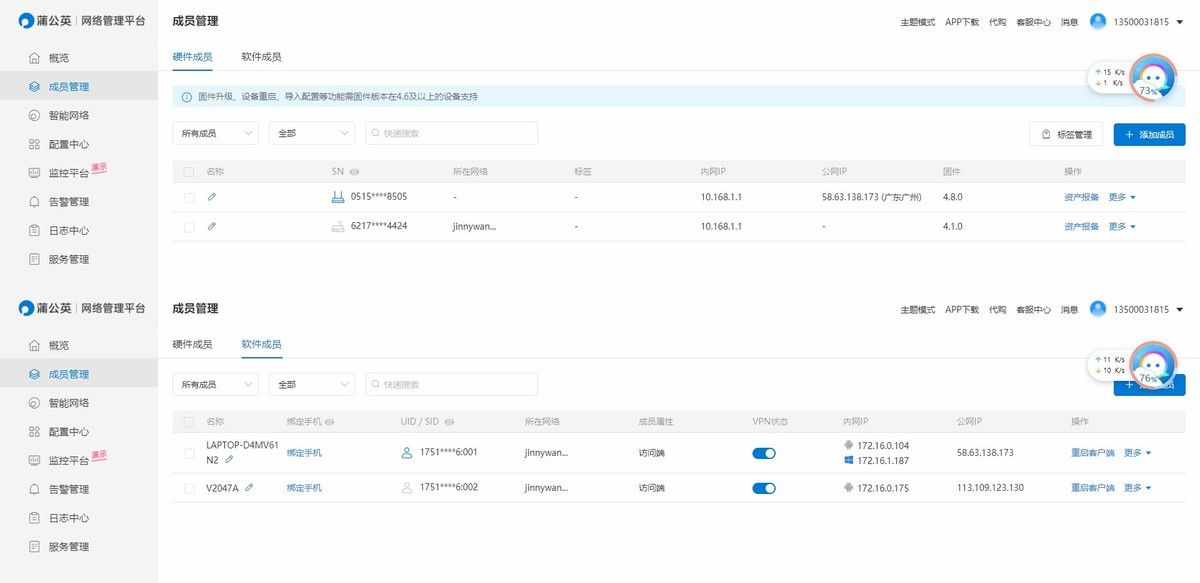Click the eye icon beside SN header

[x=355, y=172]
